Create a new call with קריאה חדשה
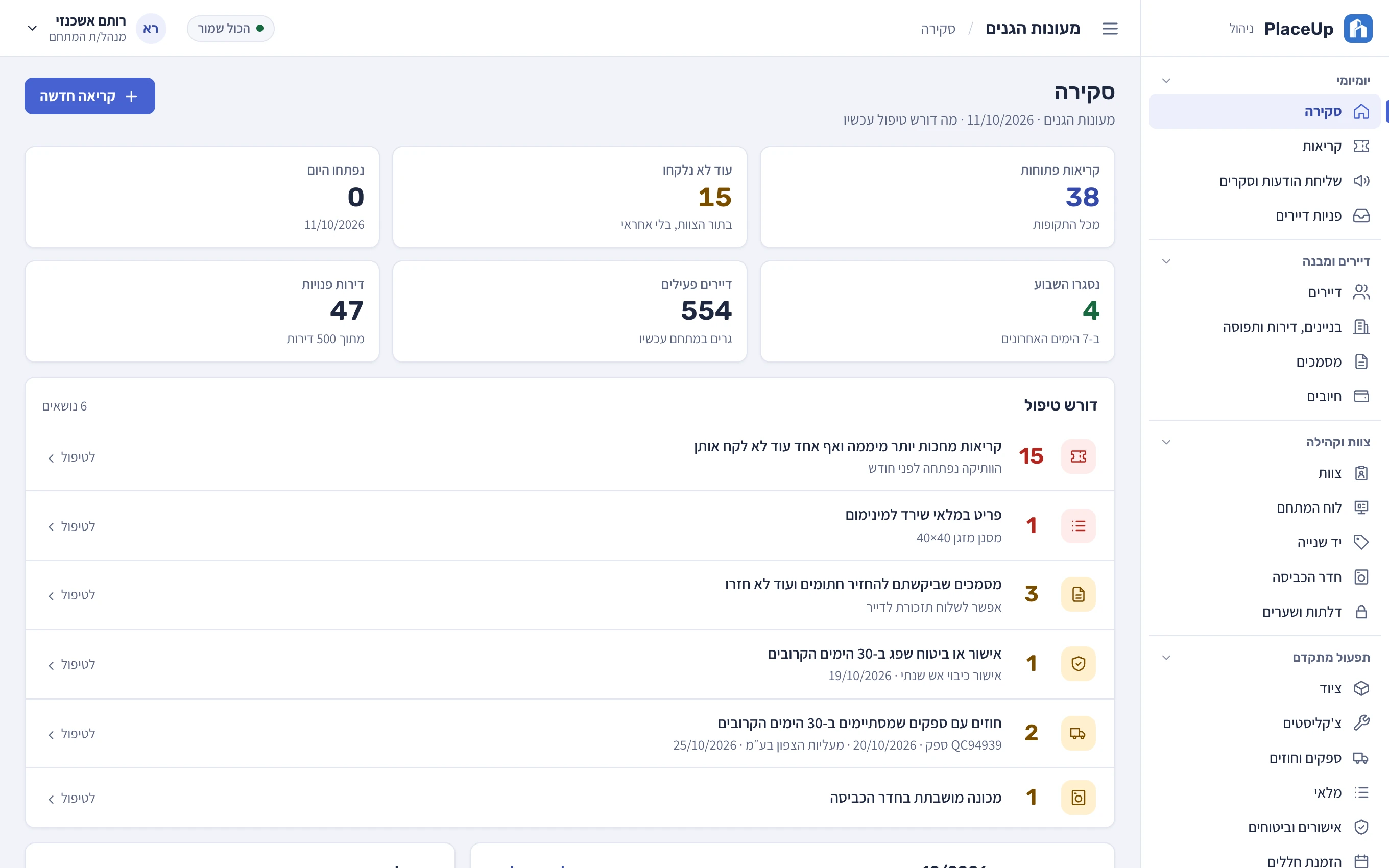Image resolution: width=1389 pixels, height=868 pixels. [x=89, y=96]
